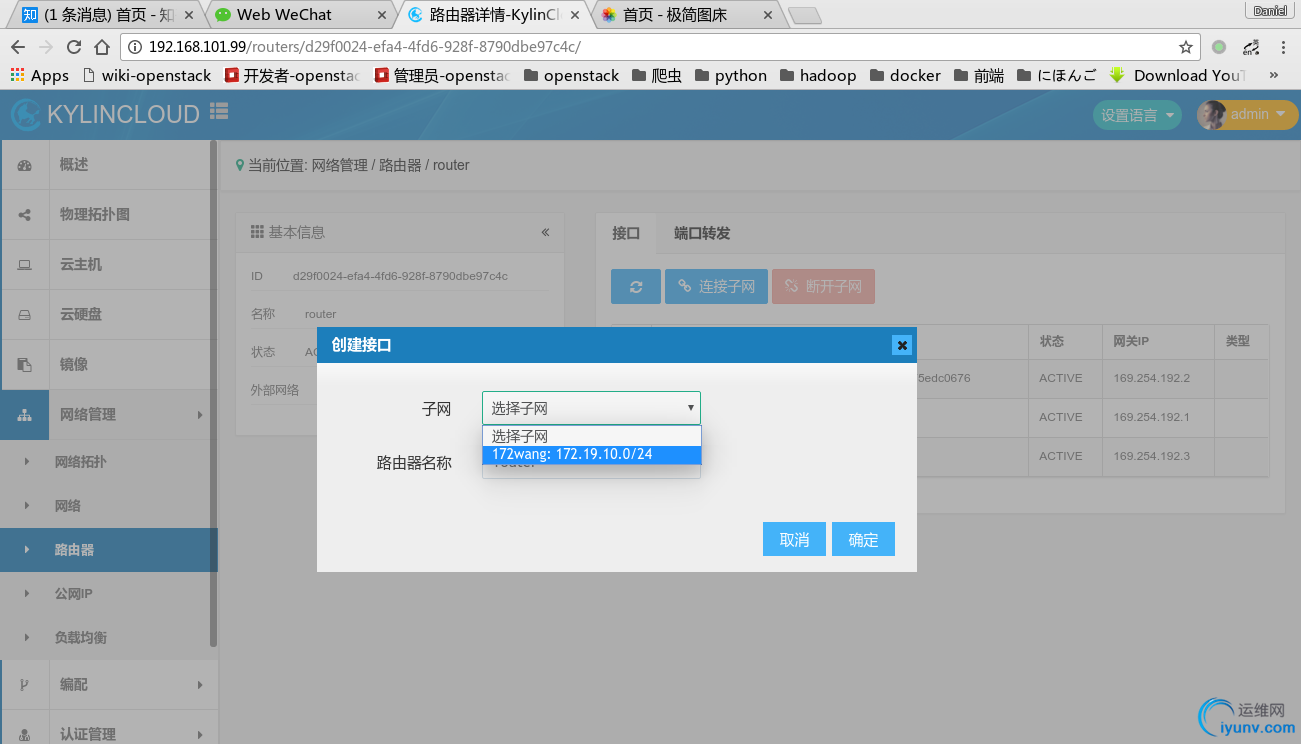Viewport: 1301px width, 744px height.
Task: Click the 云主机 laptop icon
Action: (x=25, y=265)
